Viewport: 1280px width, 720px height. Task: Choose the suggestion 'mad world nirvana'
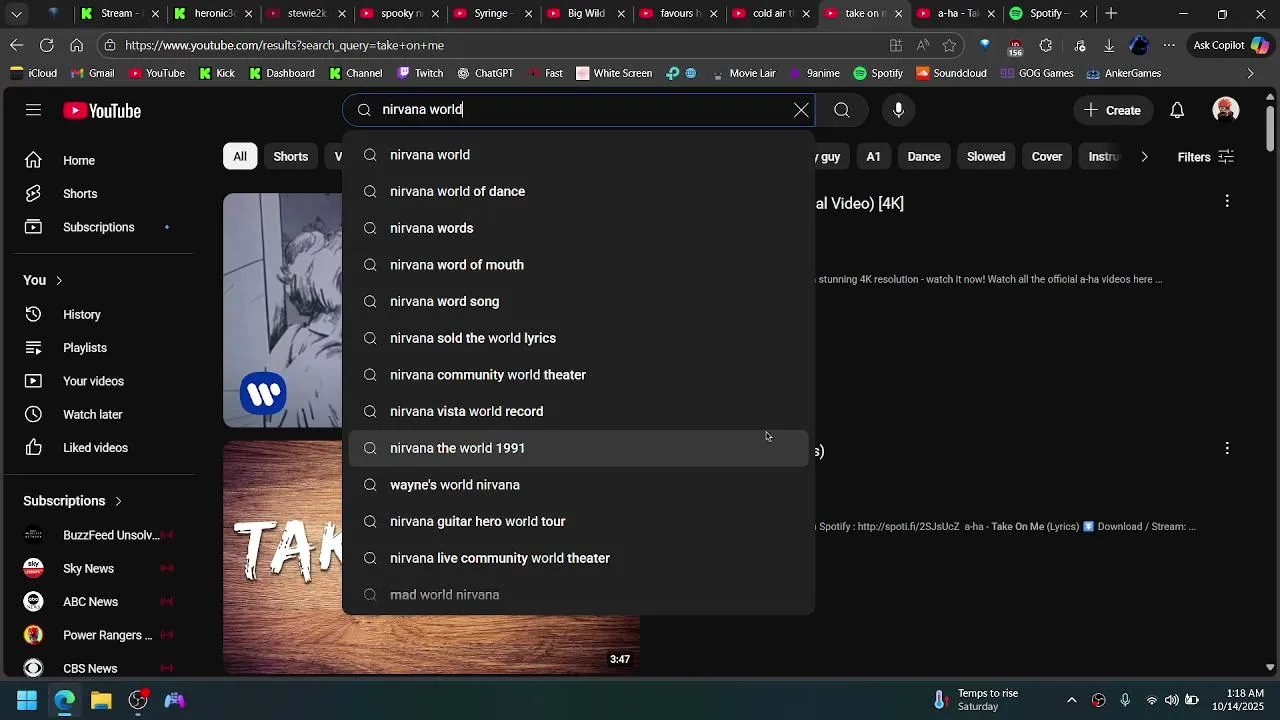(579, 595)
